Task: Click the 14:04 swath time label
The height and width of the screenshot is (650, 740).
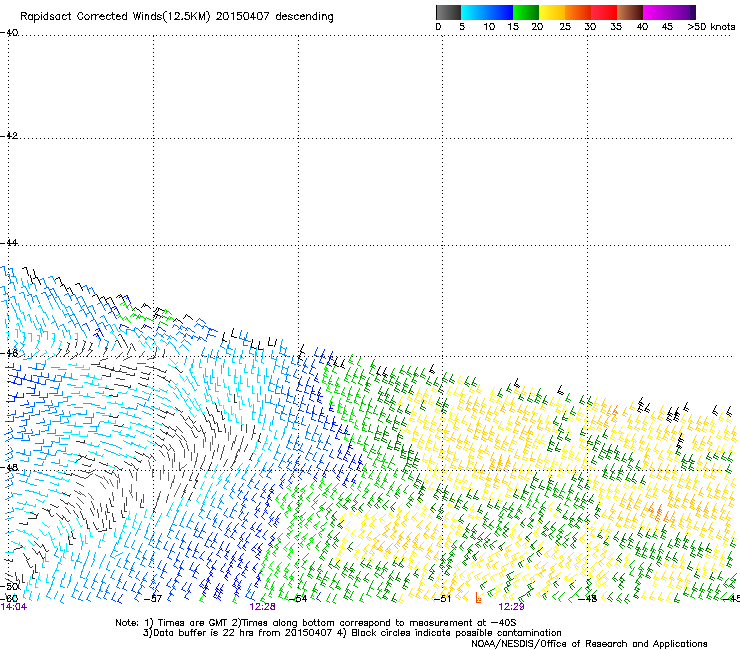Action: point(14,607)
